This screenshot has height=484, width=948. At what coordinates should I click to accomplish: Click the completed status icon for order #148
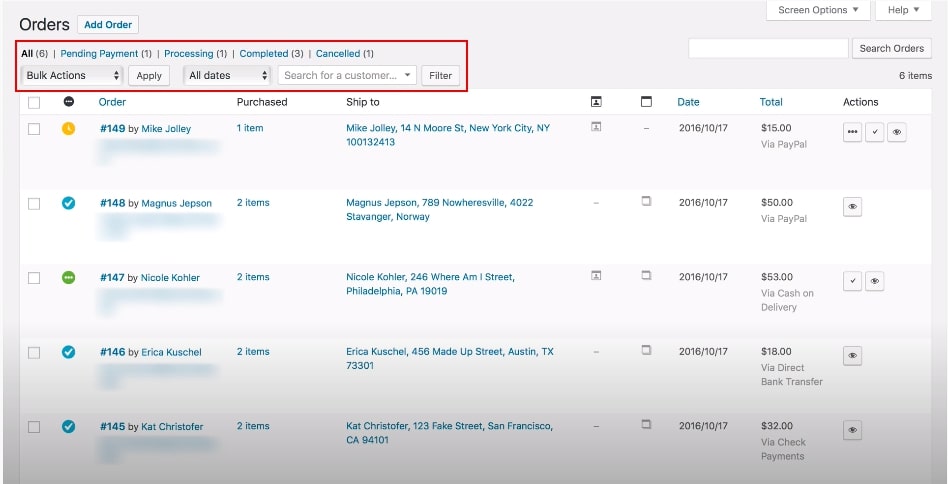point(68,203)
